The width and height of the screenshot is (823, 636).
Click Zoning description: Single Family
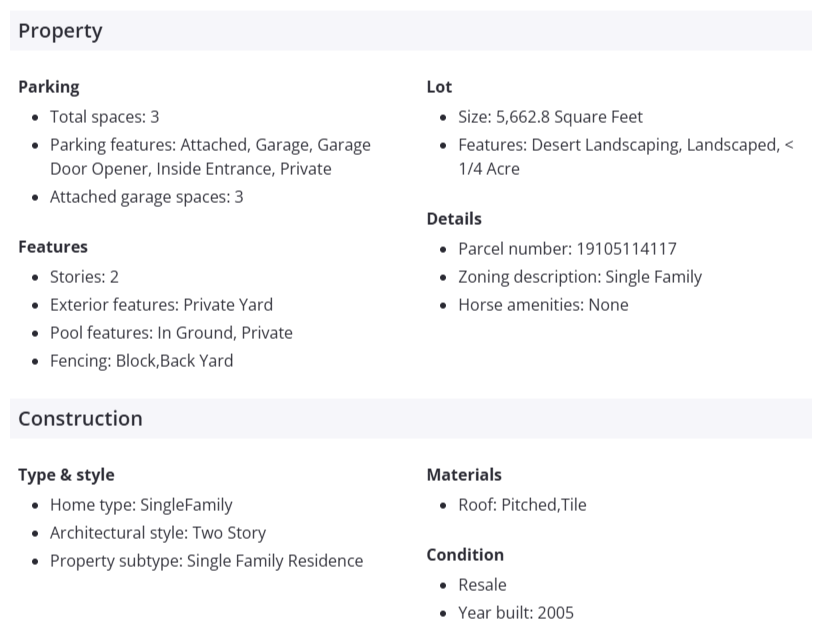(580, 277)
